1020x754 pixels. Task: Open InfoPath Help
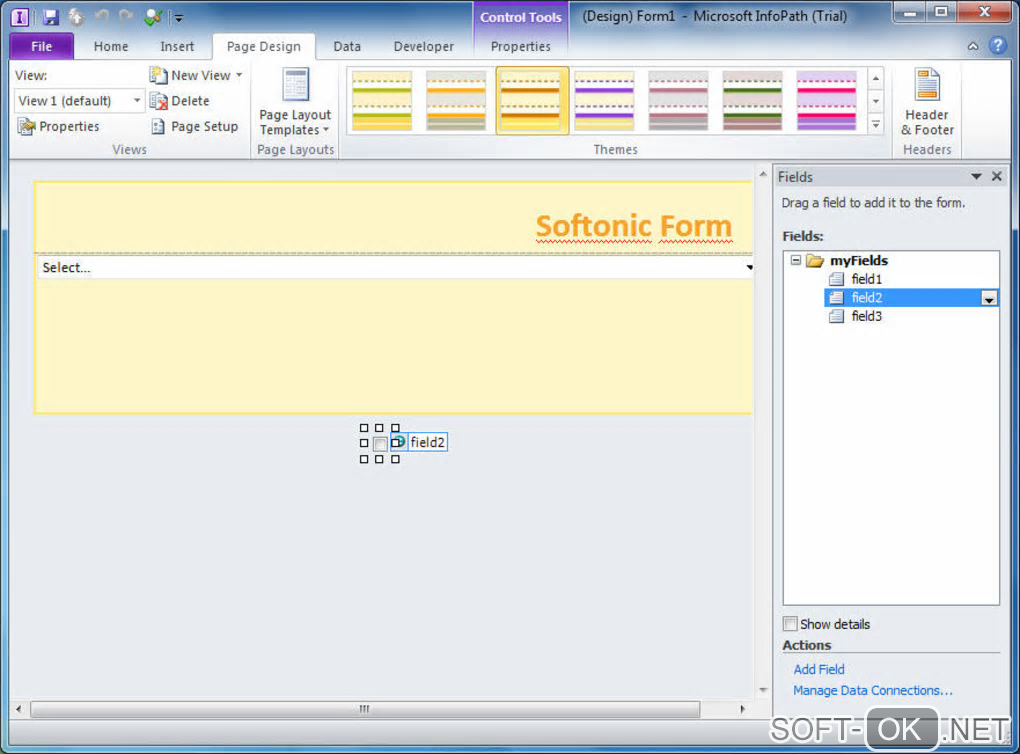[x=997, y=46]
